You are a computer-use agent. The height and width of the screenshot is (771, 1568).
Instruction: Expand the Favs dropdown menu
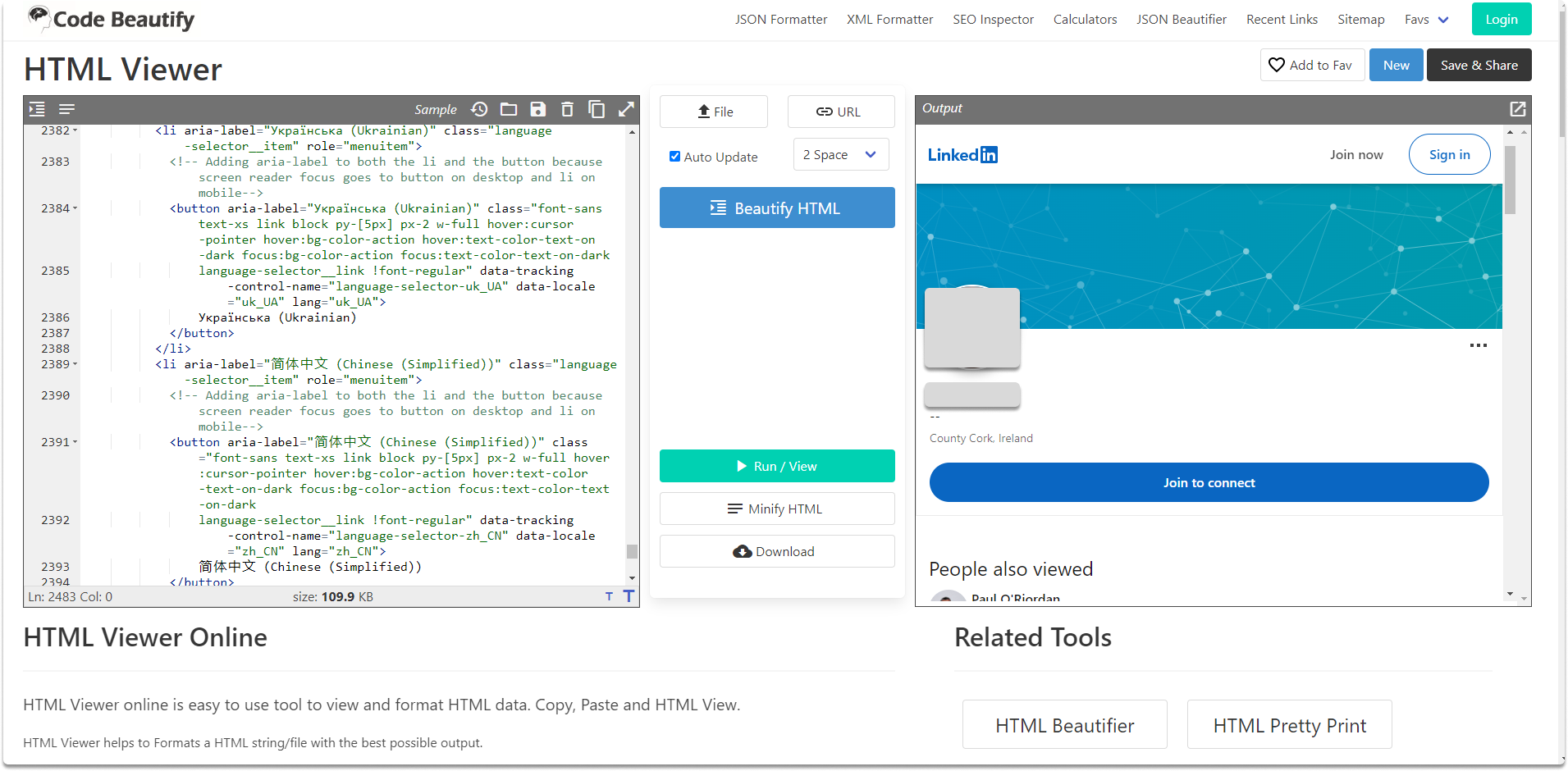[1427, 20]
